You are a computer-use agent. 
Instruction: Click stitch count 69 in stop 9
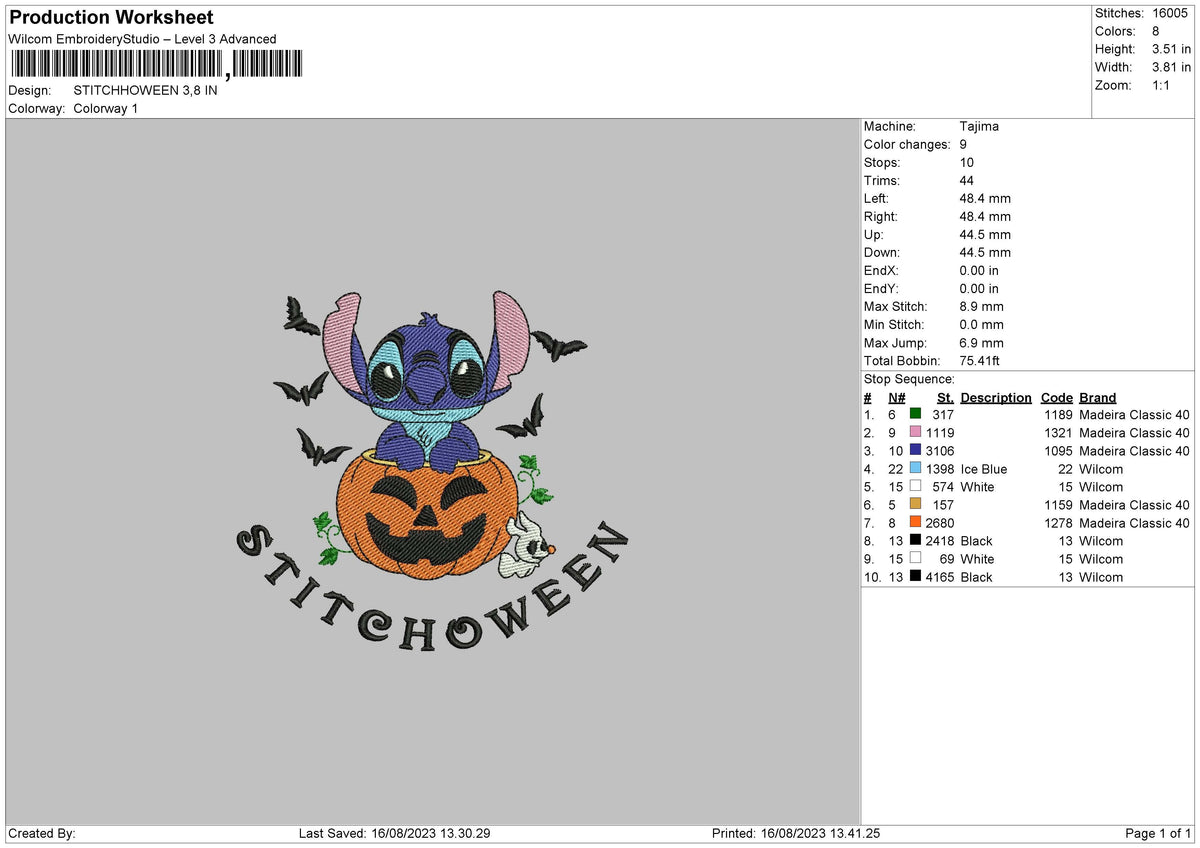coord(947,559)
